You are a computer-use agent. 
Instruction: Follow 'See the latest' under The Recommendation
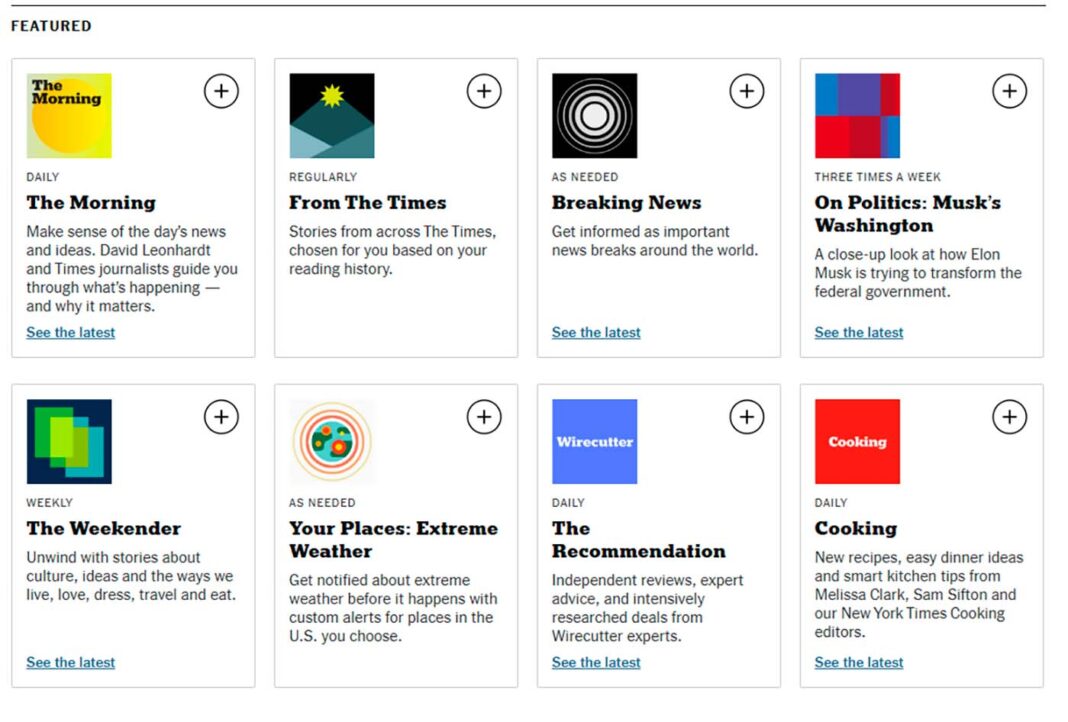point(596,662)
